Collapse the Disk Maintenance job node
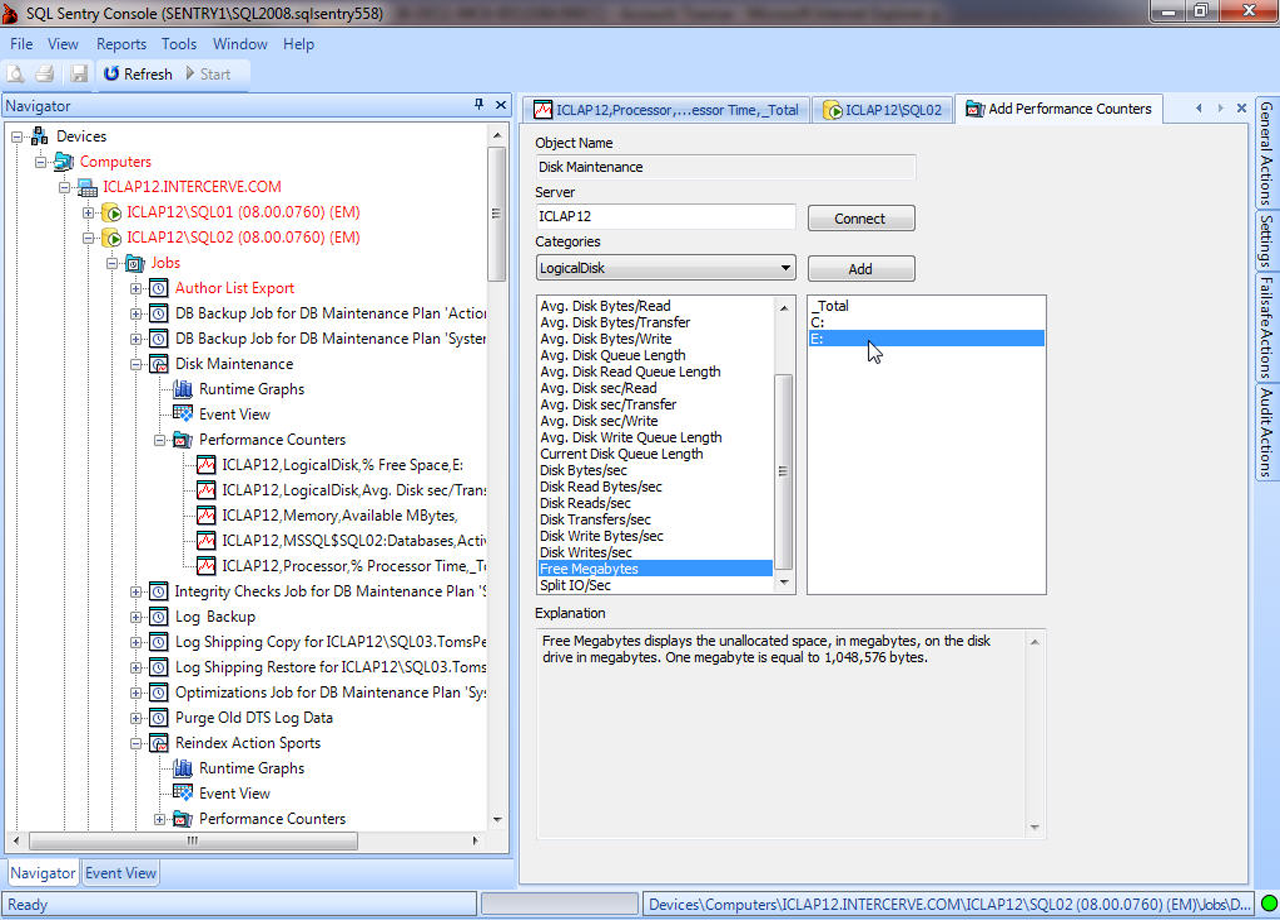Viewport: 1280px width, 920px height. tap(136, 364)
